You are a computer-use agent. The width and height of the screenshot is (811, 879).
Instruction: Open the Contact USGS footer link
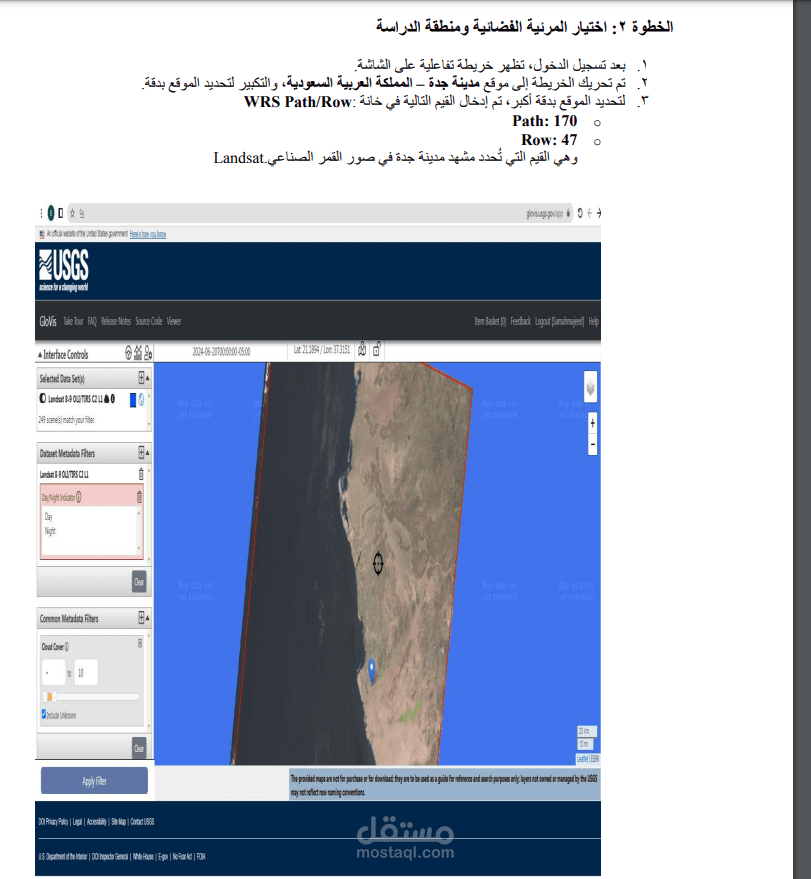click(x=142, y=822)
